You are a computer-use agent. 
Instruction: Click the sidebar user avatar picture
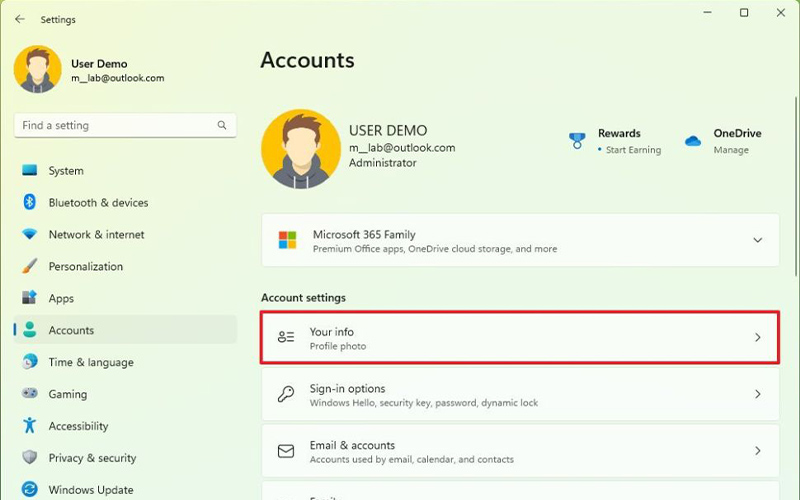pos(38,69)
